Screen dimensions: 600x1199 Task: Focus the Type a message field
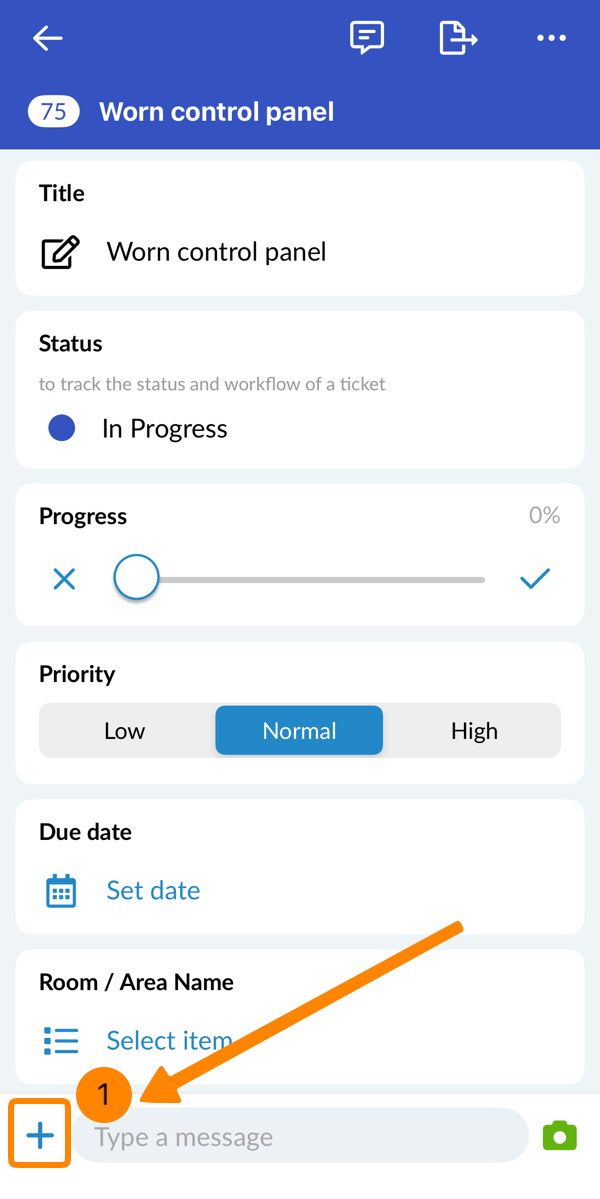300,1137
